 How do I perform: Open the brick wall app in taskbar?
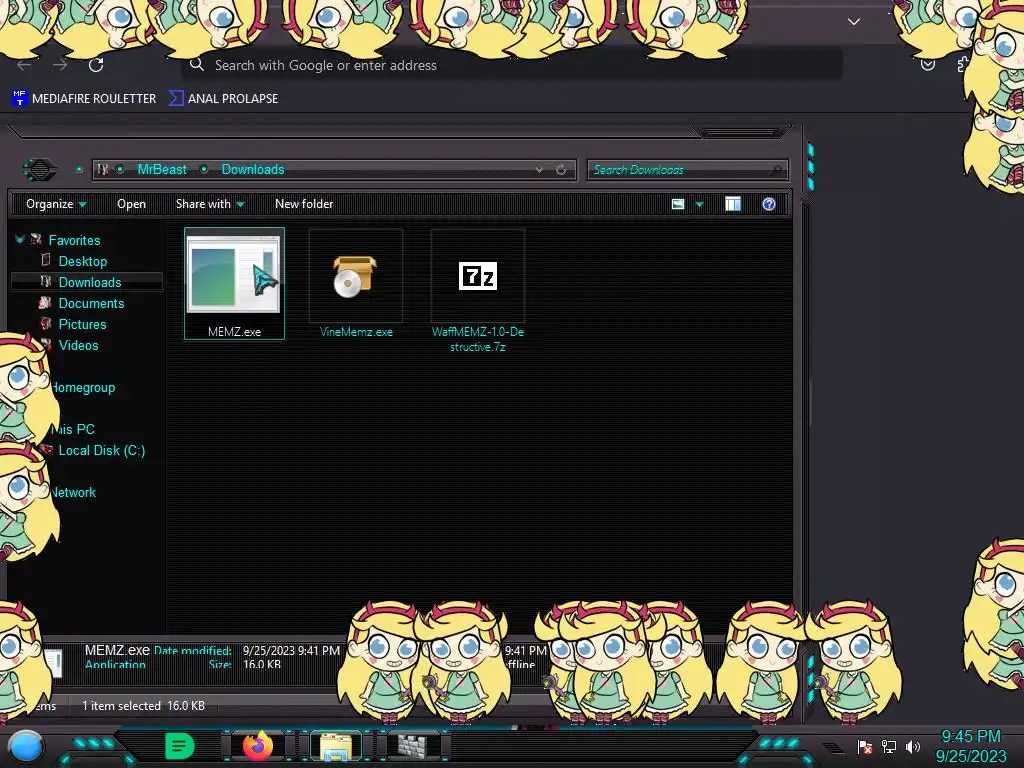coord(412,746)
